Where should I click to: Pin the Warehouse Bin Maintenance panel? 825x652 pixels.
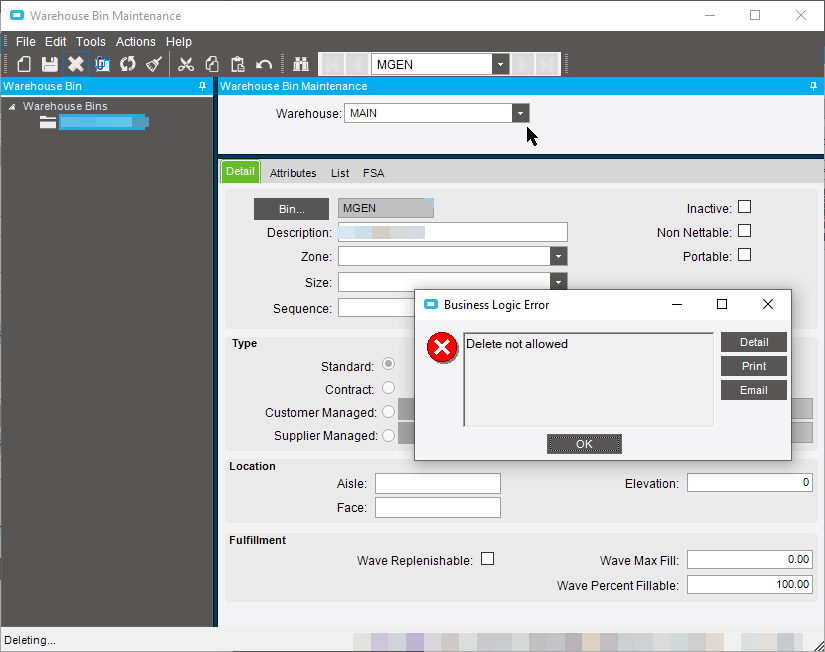coord(813,86)
